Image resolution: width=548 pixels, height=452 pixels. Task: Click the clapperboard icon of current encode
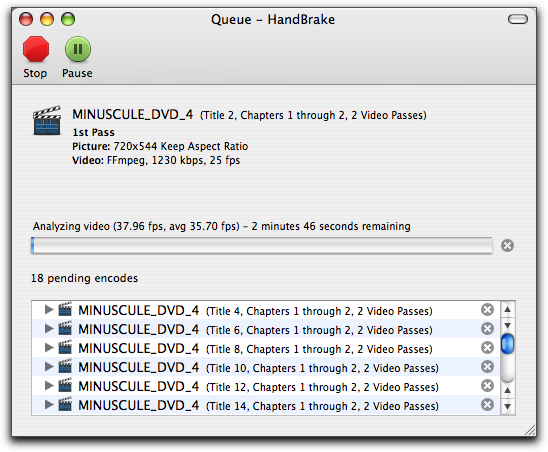(x=47, y=120)
